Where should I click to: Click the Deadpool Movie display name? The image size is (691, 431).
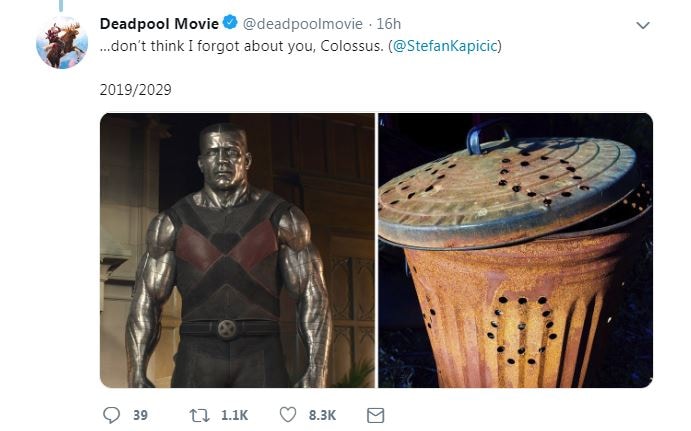coord(159,23)
